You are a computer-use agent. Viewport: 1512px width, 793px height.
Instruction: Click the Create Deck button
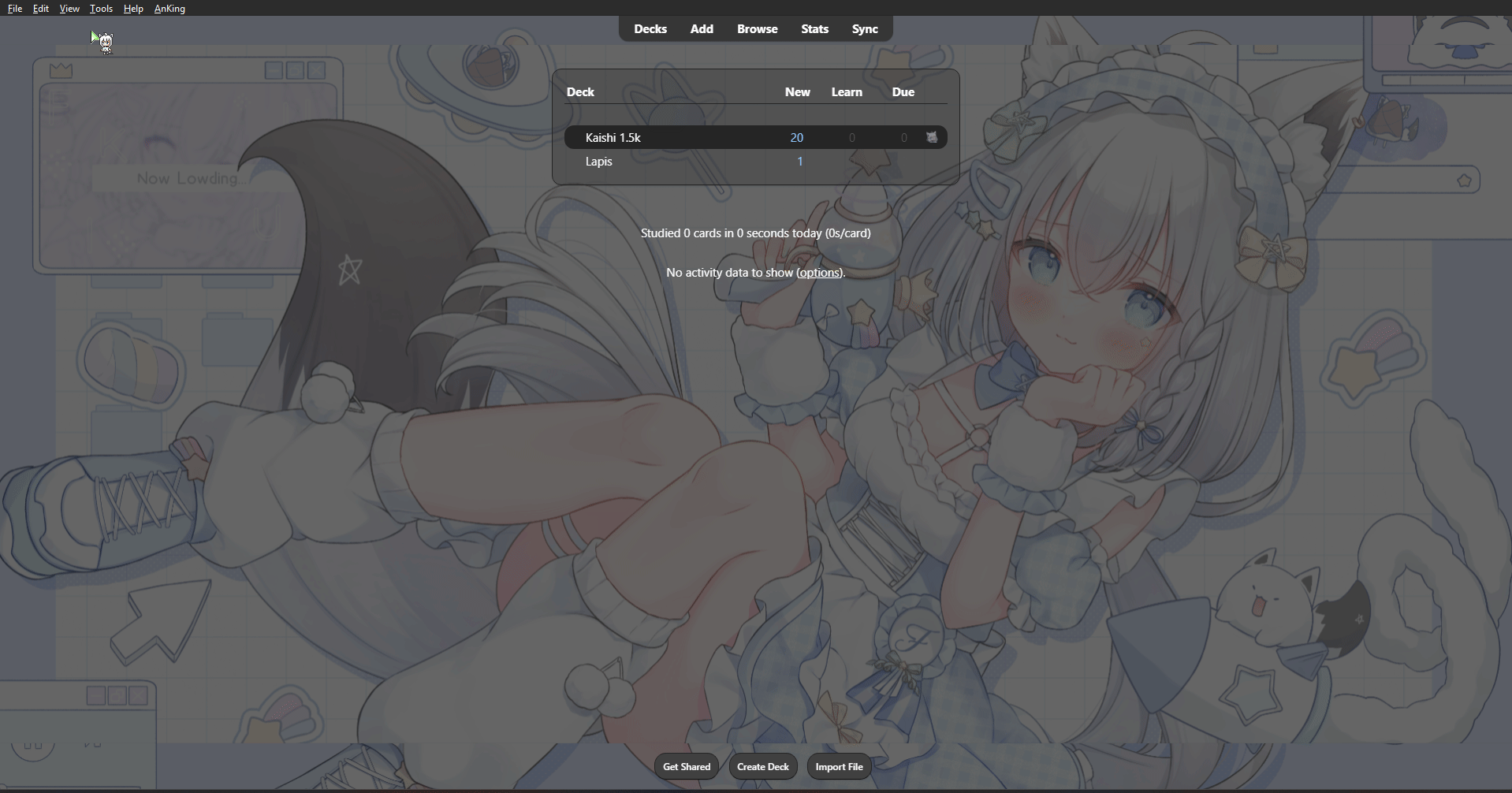click(763, 766)
